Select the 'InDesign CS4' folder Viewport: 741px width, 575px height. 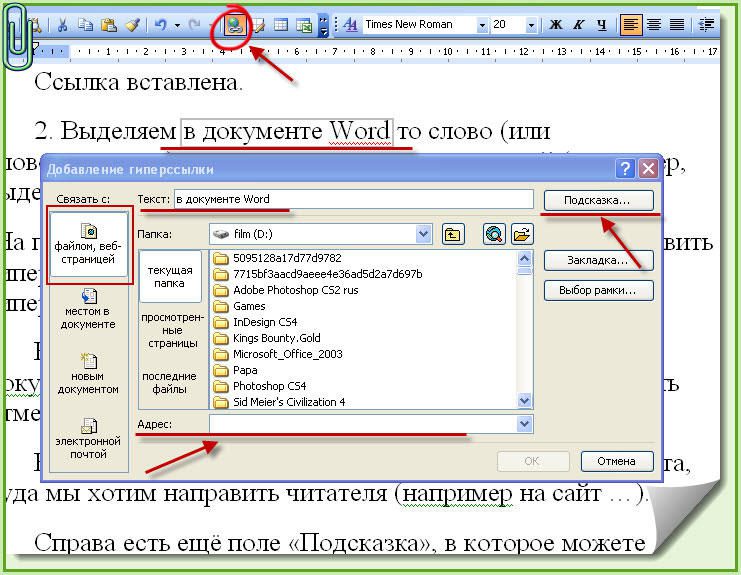[255, 322]
